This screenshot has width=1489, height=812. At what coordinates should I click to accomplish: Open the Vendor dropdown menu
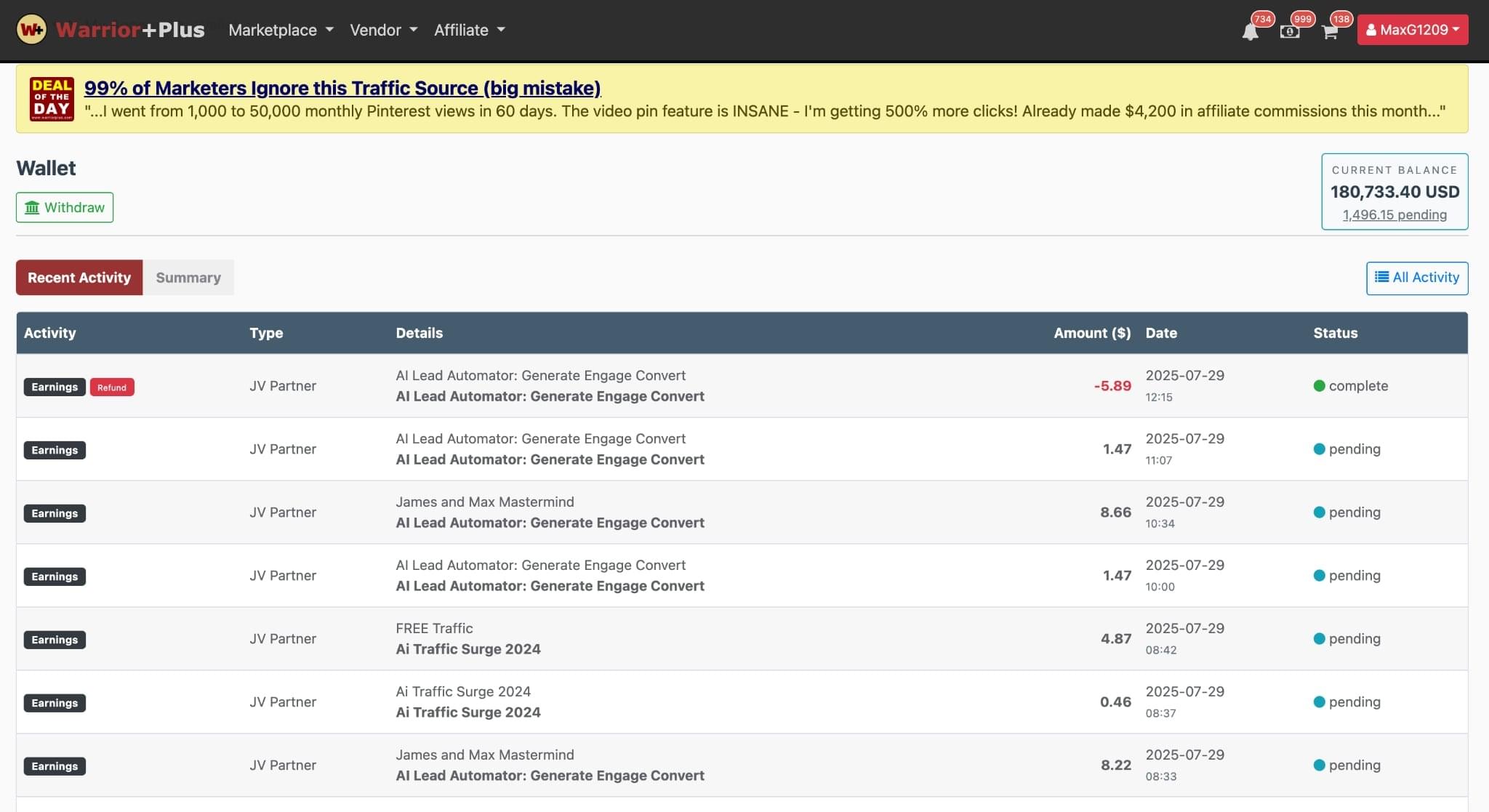(x=383, y=30)
